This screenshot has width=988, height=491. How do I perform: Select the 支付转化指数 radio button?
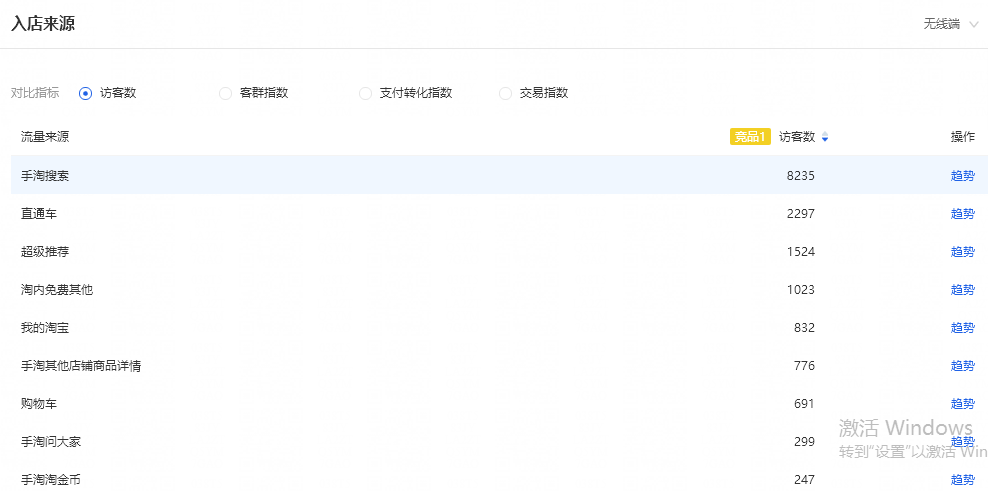(x=365, y=93)
